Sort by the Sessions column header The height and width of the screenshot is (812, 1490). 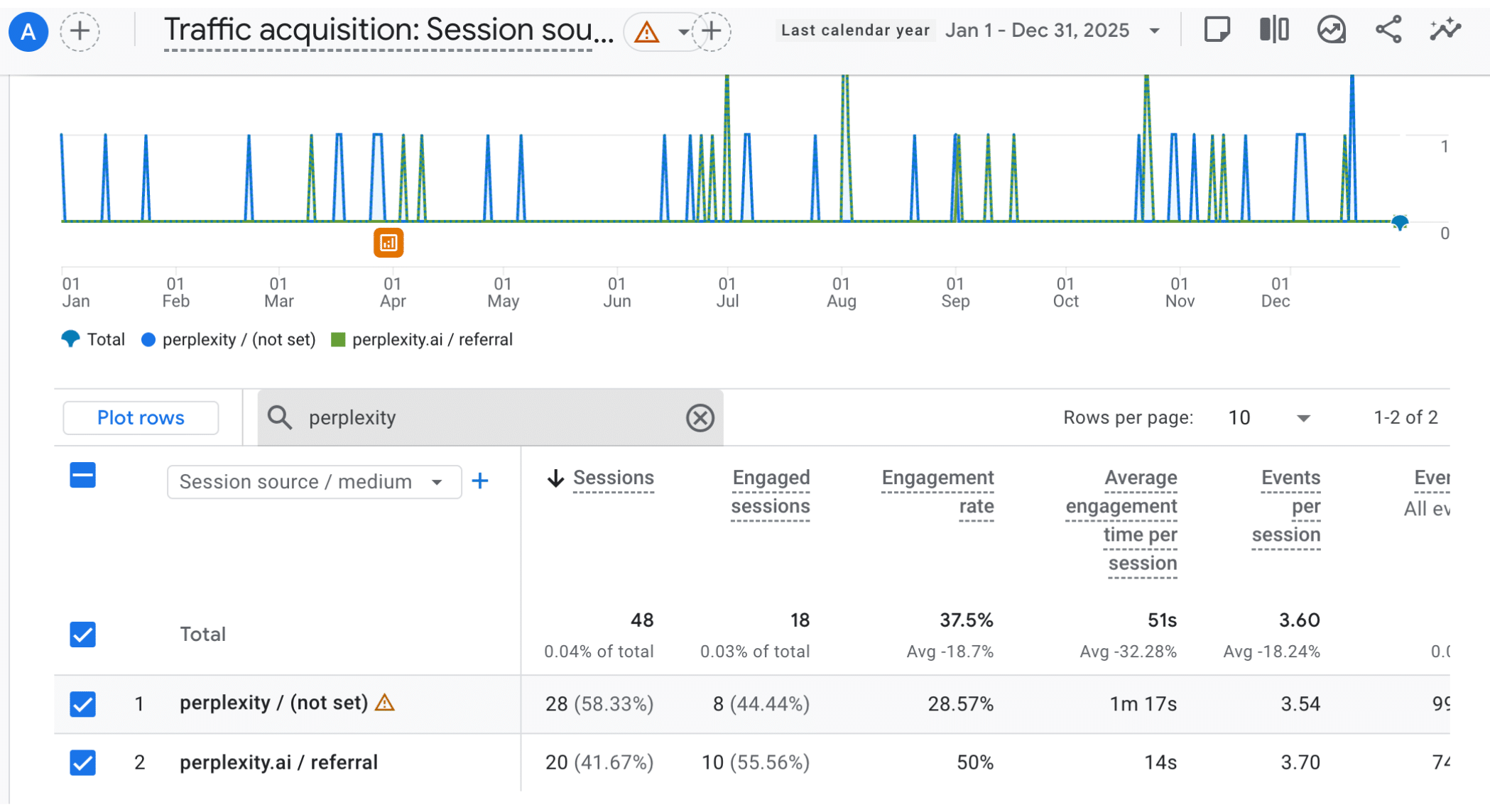pos(612,478)
